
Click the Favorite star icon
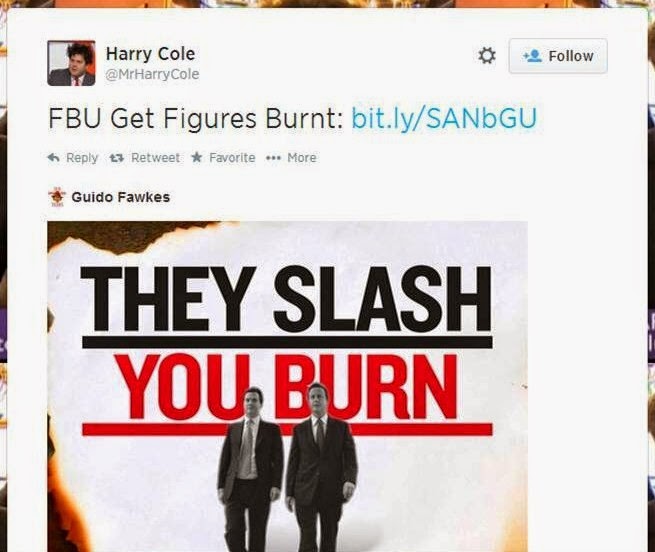[197, 157]
